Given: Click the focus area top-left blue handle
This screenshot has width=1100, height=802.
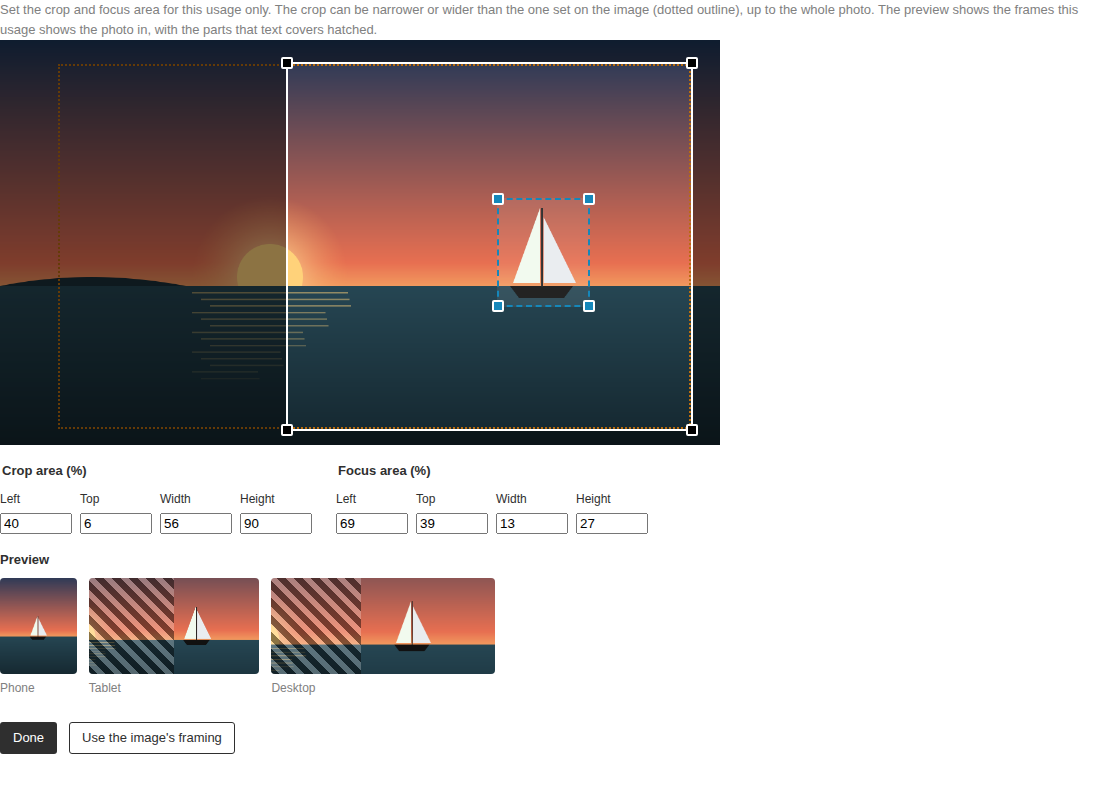Looking at the screenshot, I should point(498,199).
